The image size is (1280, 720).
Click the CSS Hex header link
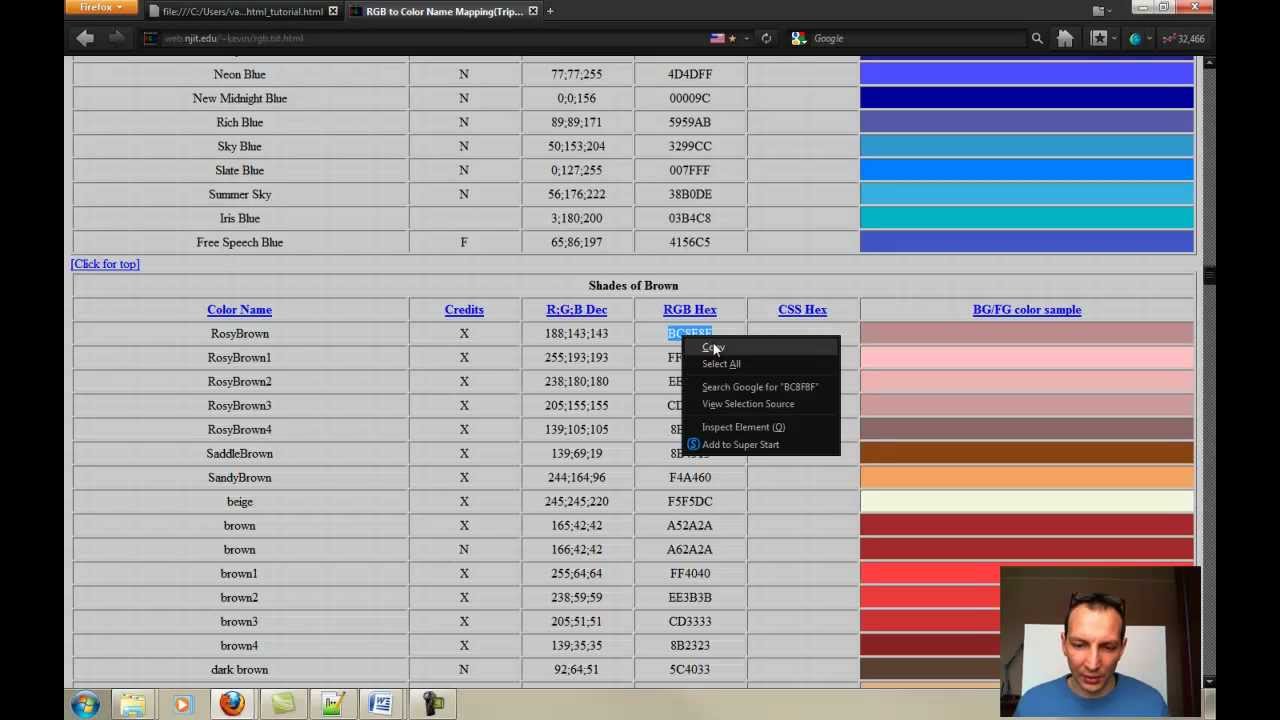click(802, 310)
